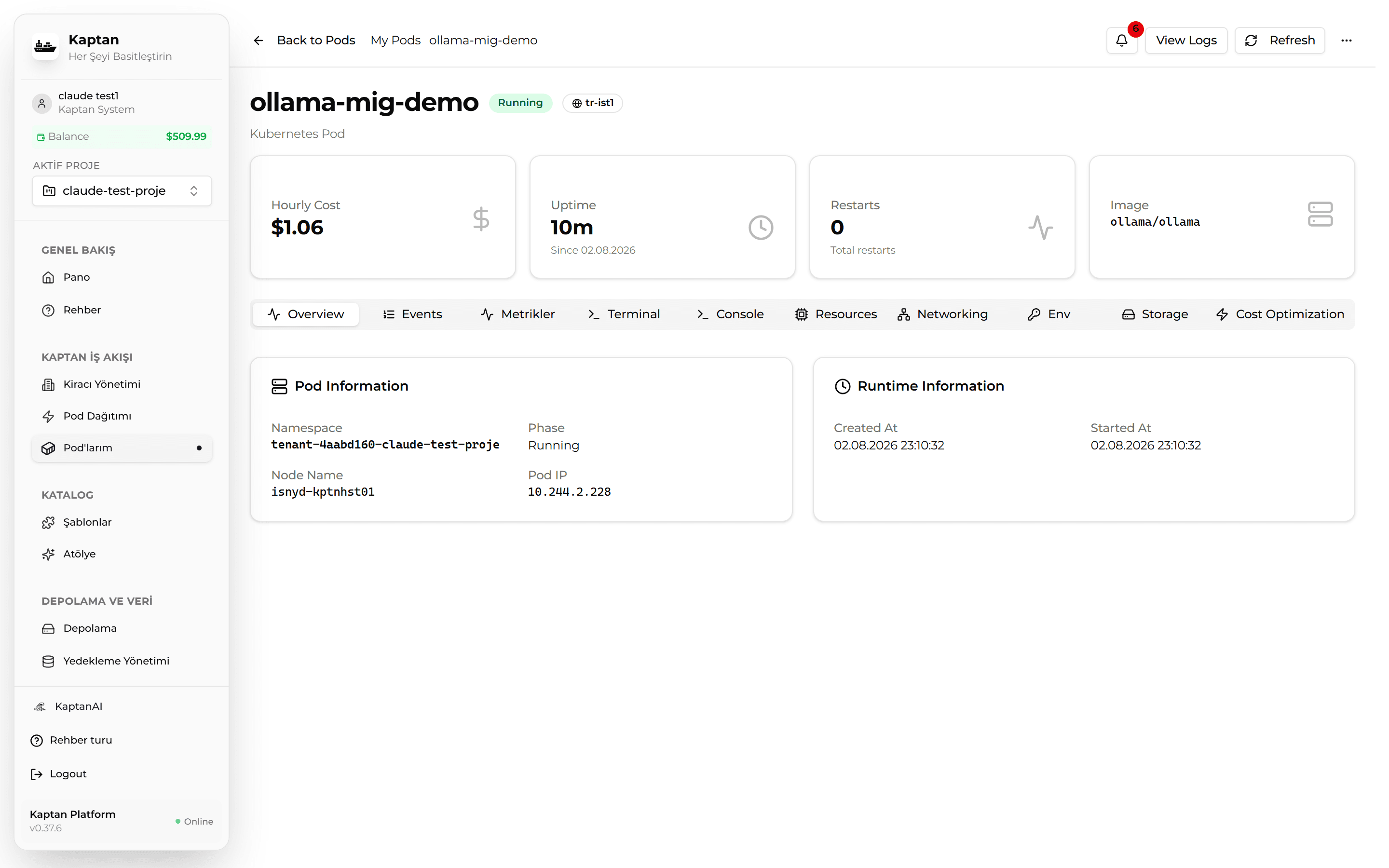Open the three-dot more options menu
The image size is (1389, 868).
click(x=1346, y=40)
